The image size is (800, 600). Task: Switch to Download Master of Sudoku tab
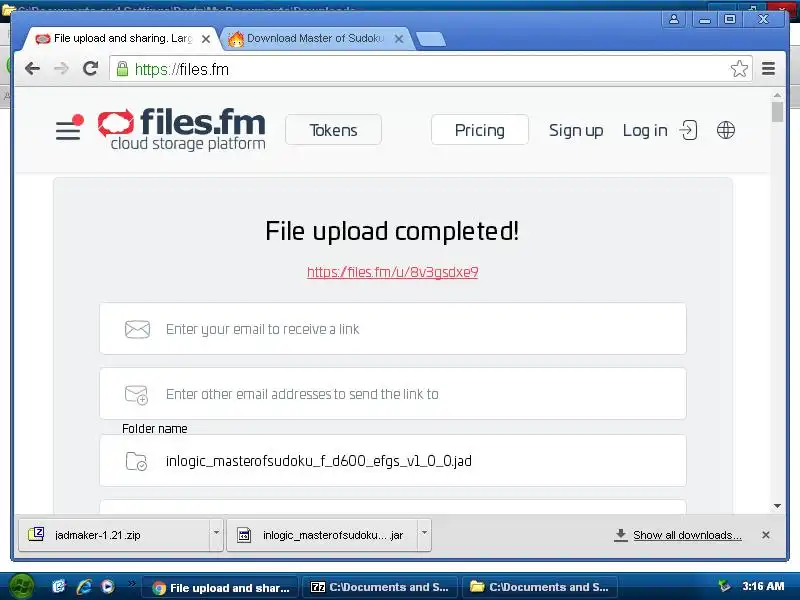[x=315, y=39]
